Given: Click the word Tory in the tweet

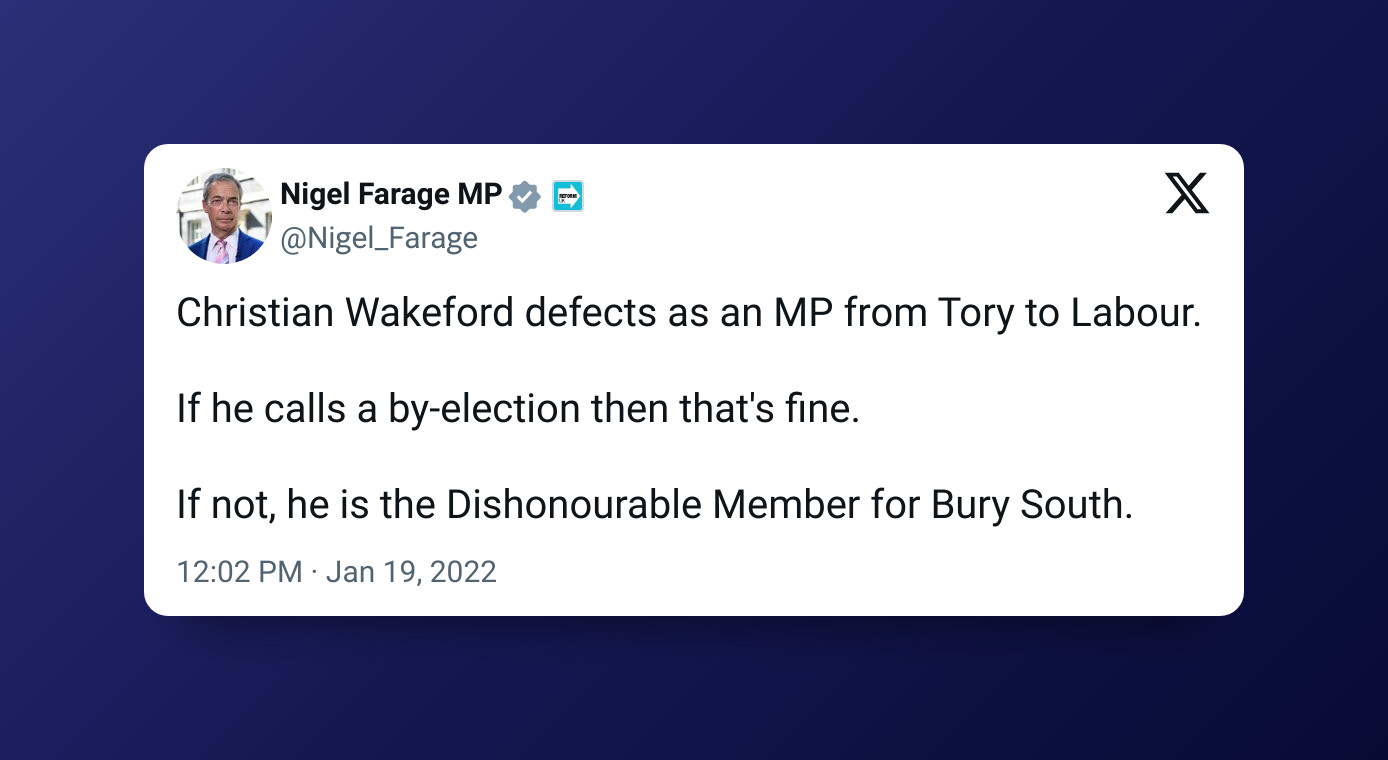Looking at the screenshot, I should click(975, 313).
